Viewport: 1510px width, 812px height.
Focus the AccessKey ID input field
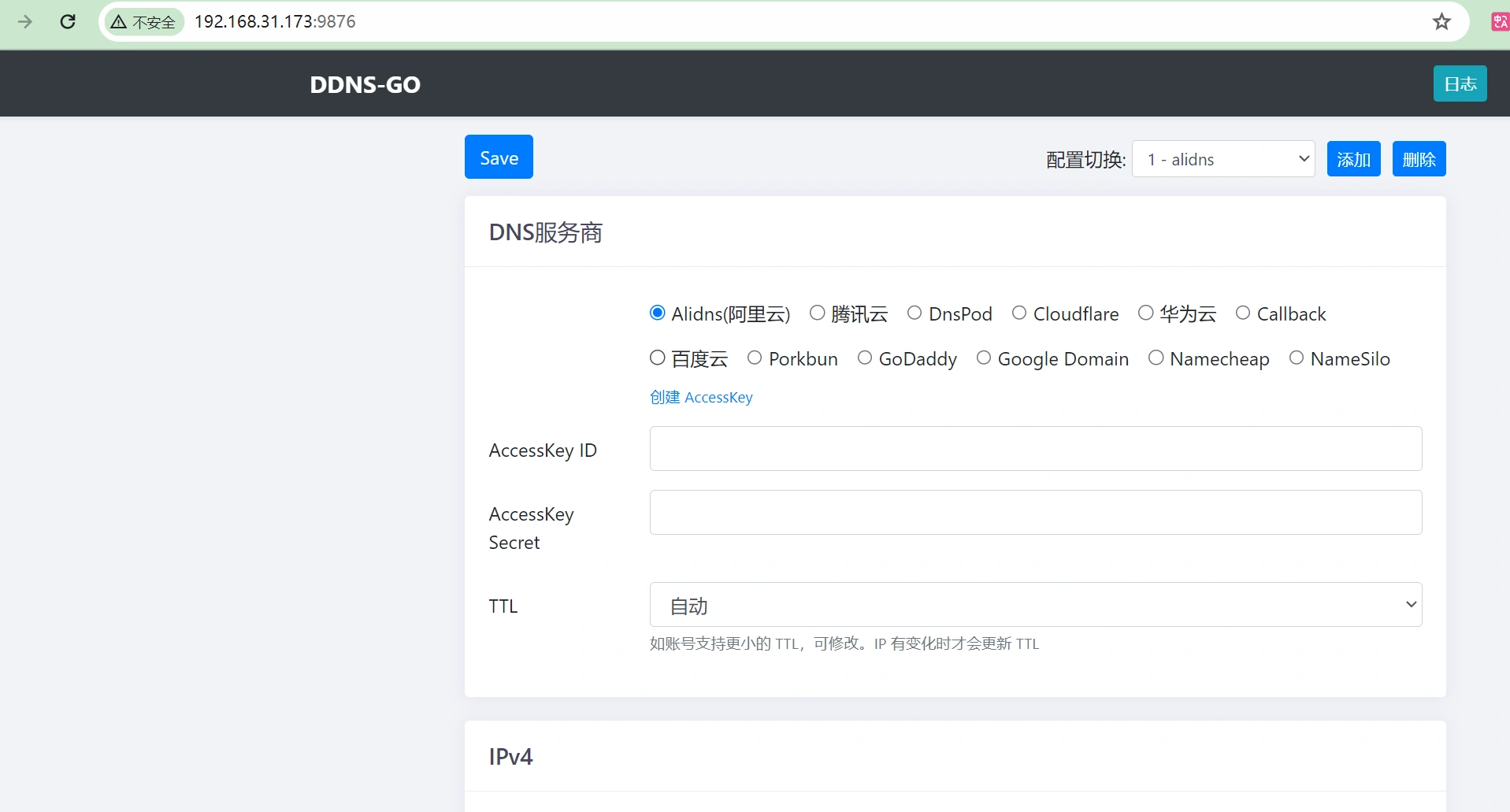point(1035,449)
